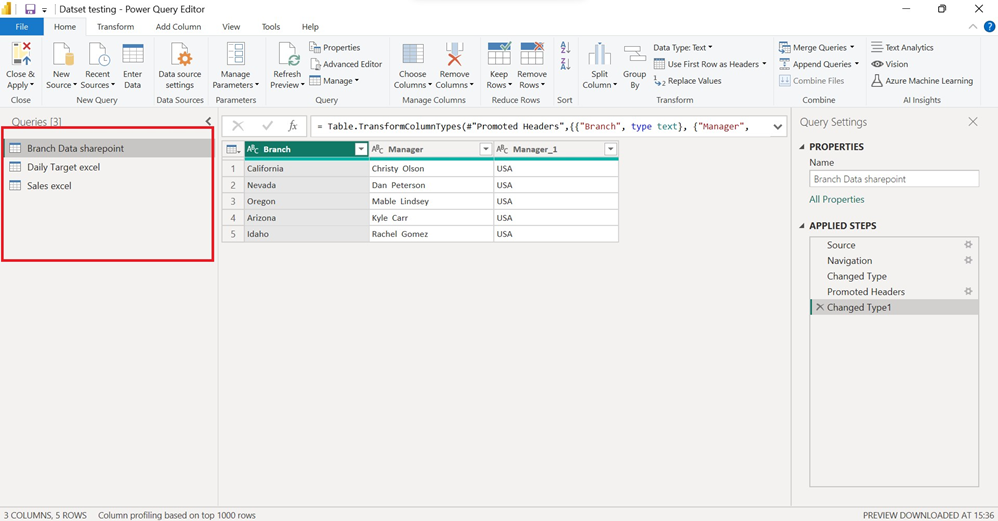Open the File menu
Image resolution: width=998 pixels, height=521 pixels.
pos(22,27)
